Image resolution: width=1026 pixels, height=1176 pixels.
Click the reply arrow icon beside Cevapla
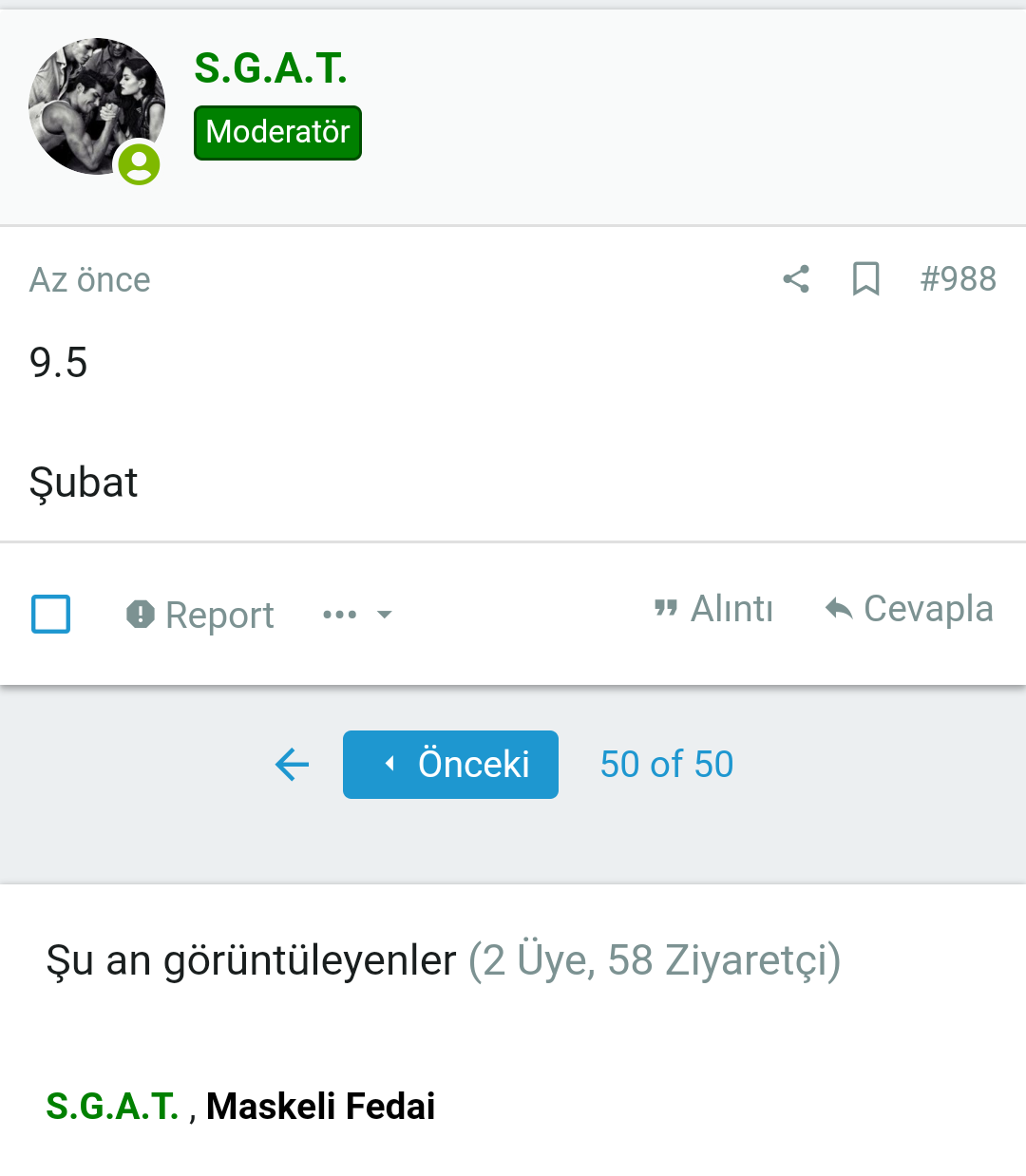[x=839, y=608]
